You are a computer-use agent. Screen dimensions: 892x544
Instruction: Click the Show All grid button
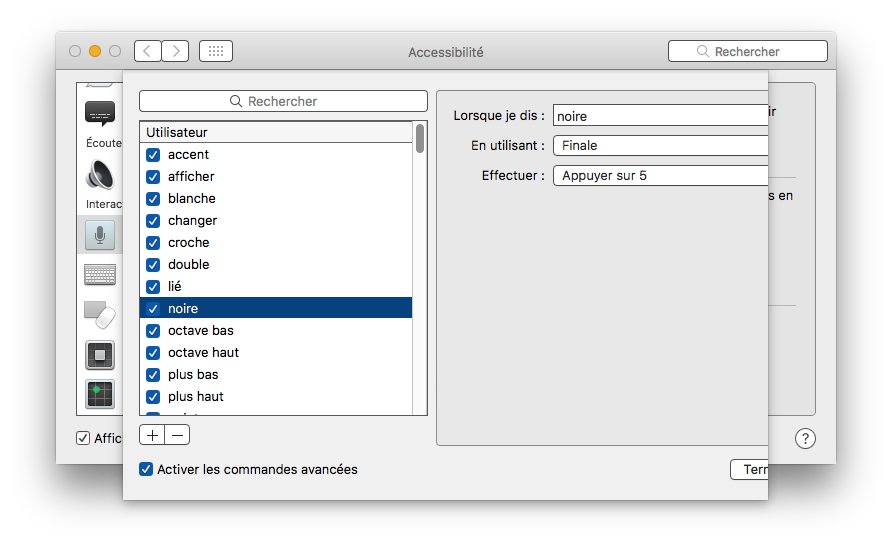[x=216, y=51]
